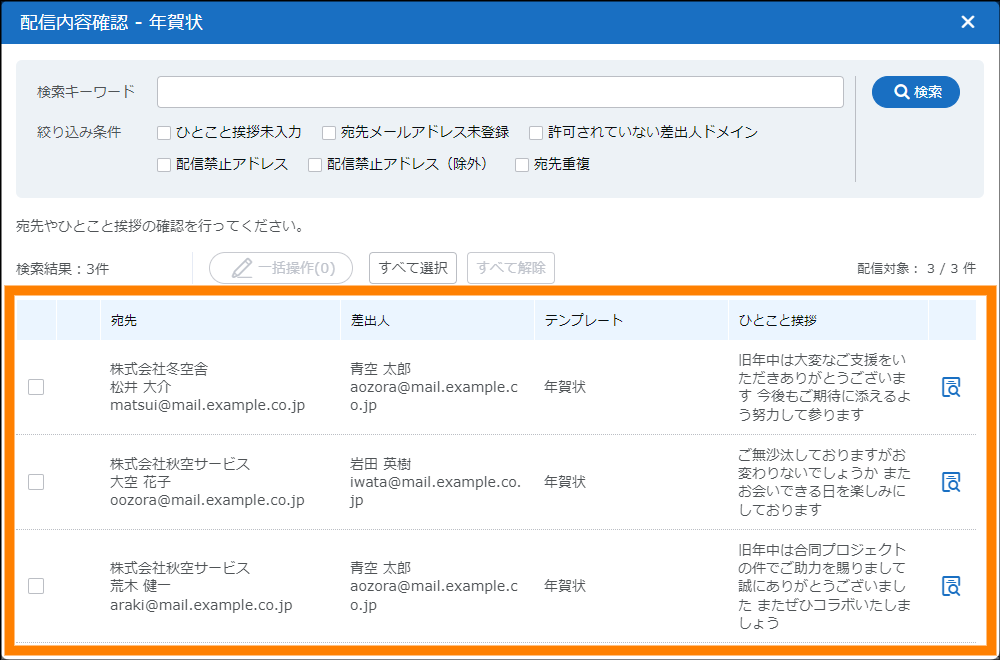Open preview icon for 大空 花子 row

[x=951, y=482]
